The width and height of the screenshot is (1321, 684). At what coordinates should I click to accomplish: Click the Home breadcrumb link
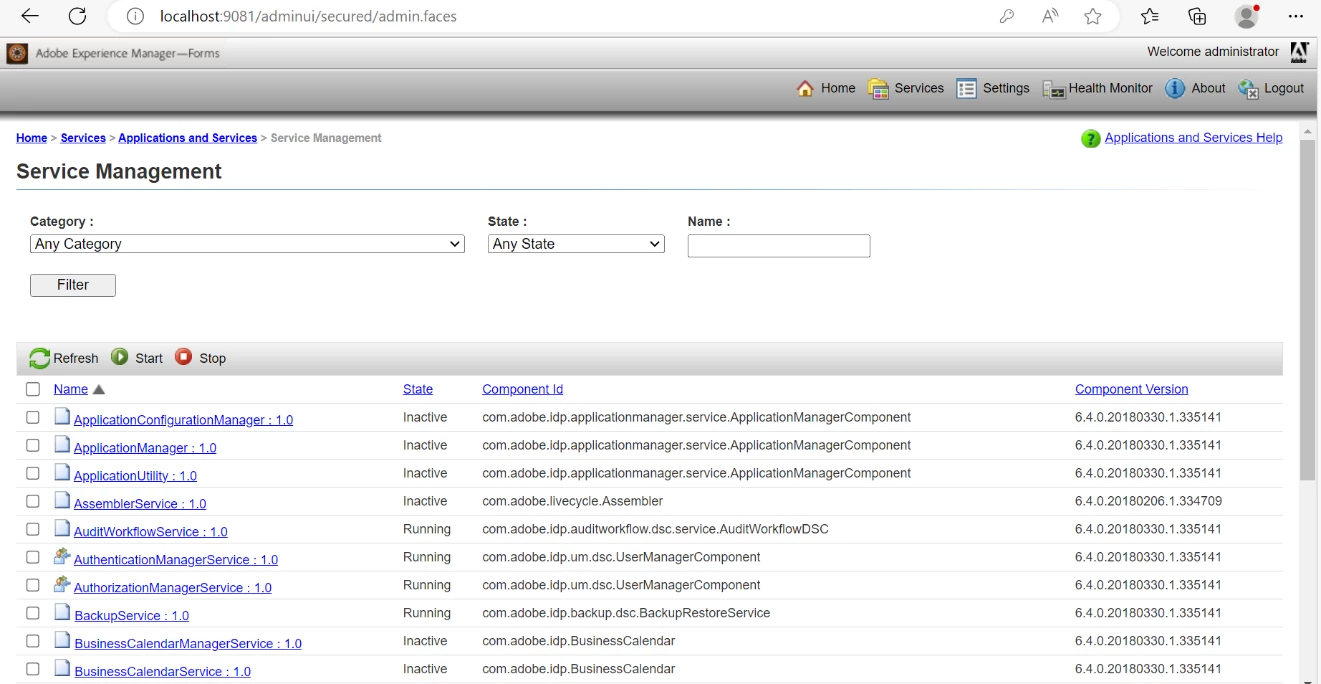(32, 138)
